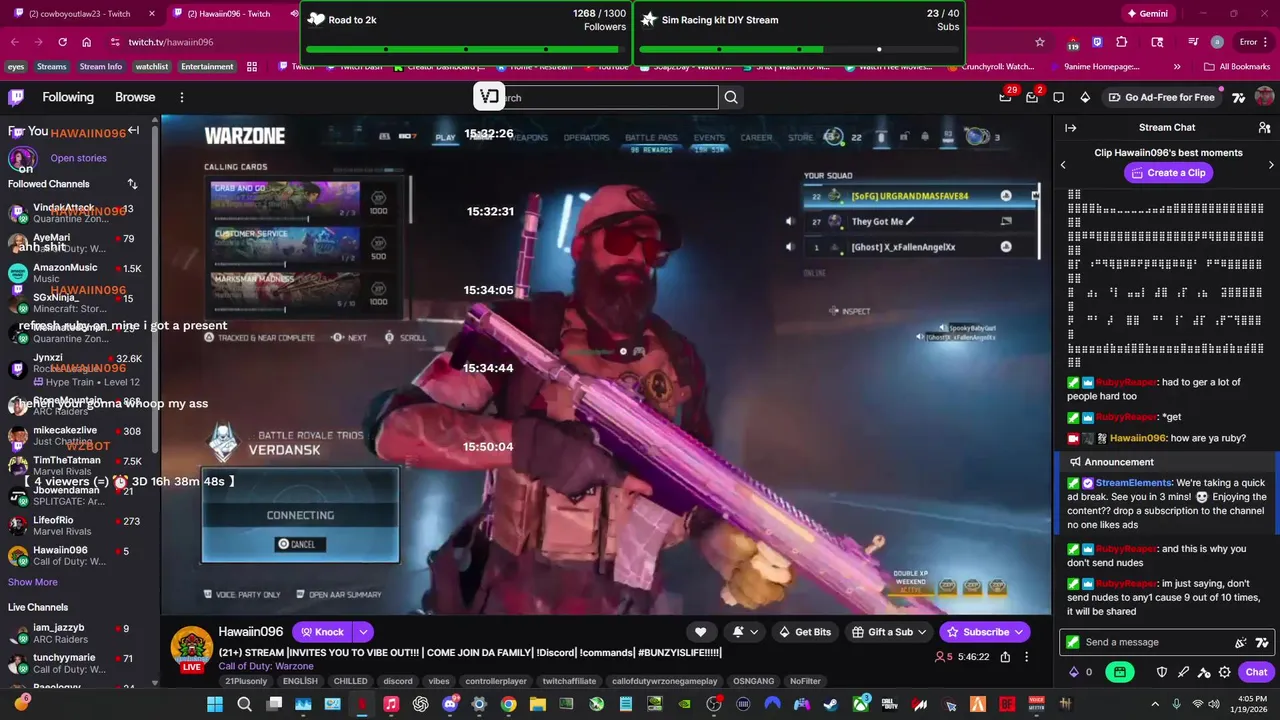
Task: Open notifications inbox with 2 badge
Action: [x=1032, y=97]
